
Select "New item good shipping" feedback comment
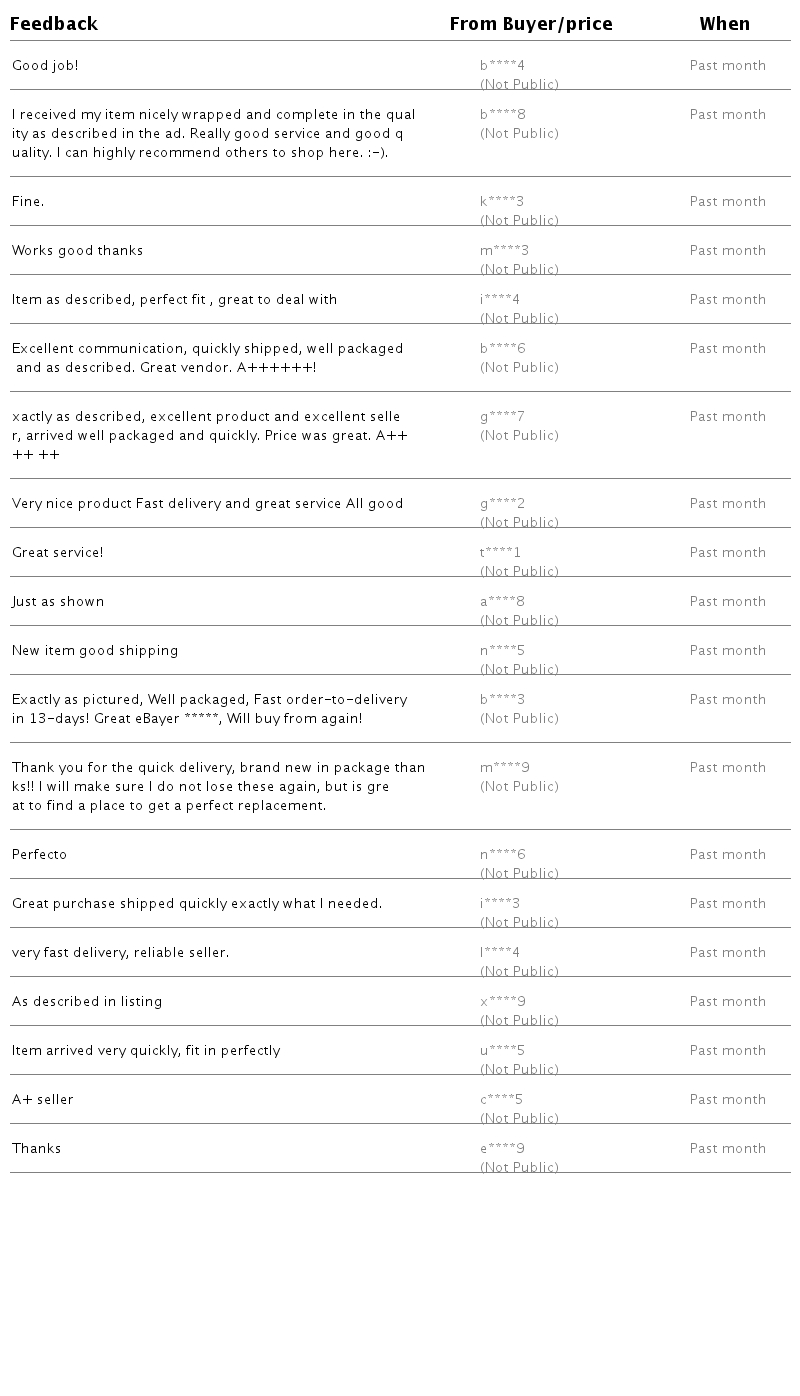pyautogui.click(x=95, y=651)
